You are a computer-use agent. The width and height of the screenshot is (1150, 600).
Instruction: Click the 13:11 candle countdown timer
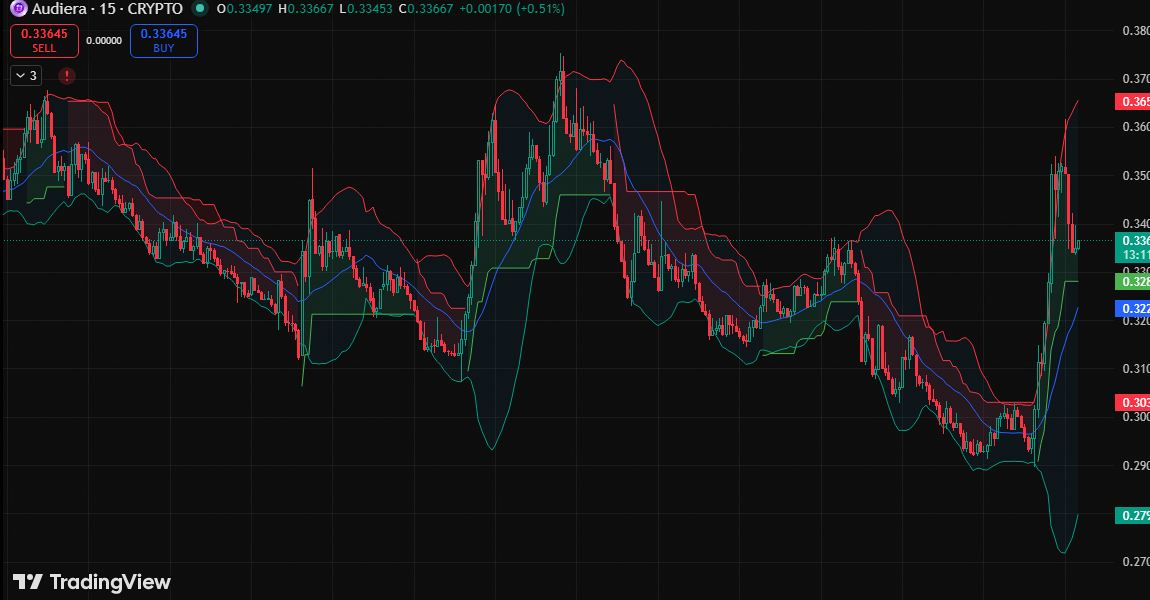pyautogui.click(x=1132, y=255)
